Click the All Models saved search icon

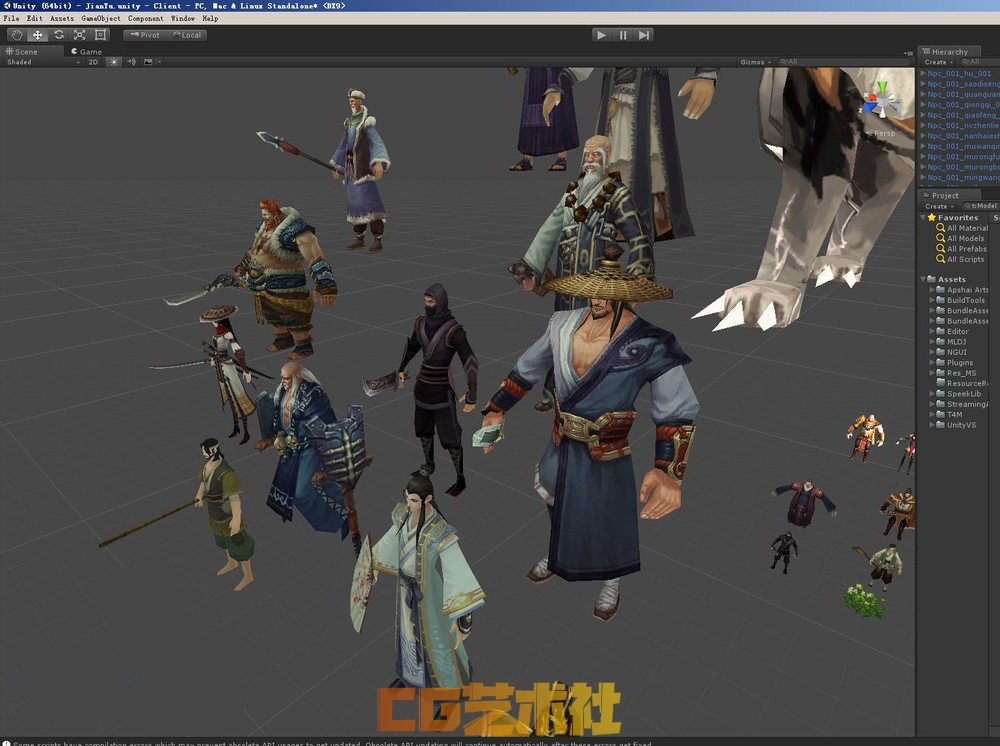coord(940,238)
